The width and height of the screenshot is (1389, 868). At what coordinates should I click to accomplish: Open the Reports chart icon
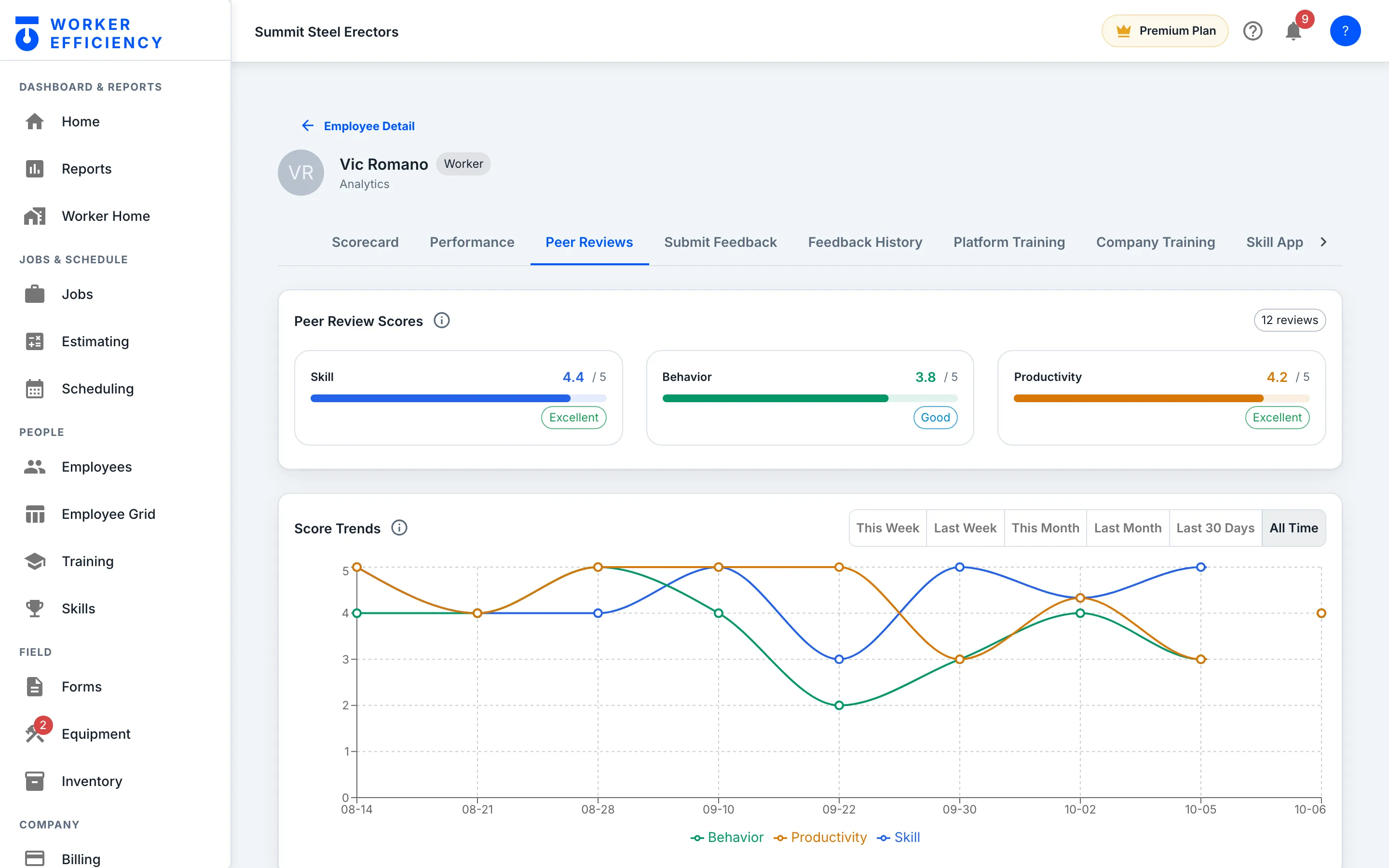click(34, 169)
